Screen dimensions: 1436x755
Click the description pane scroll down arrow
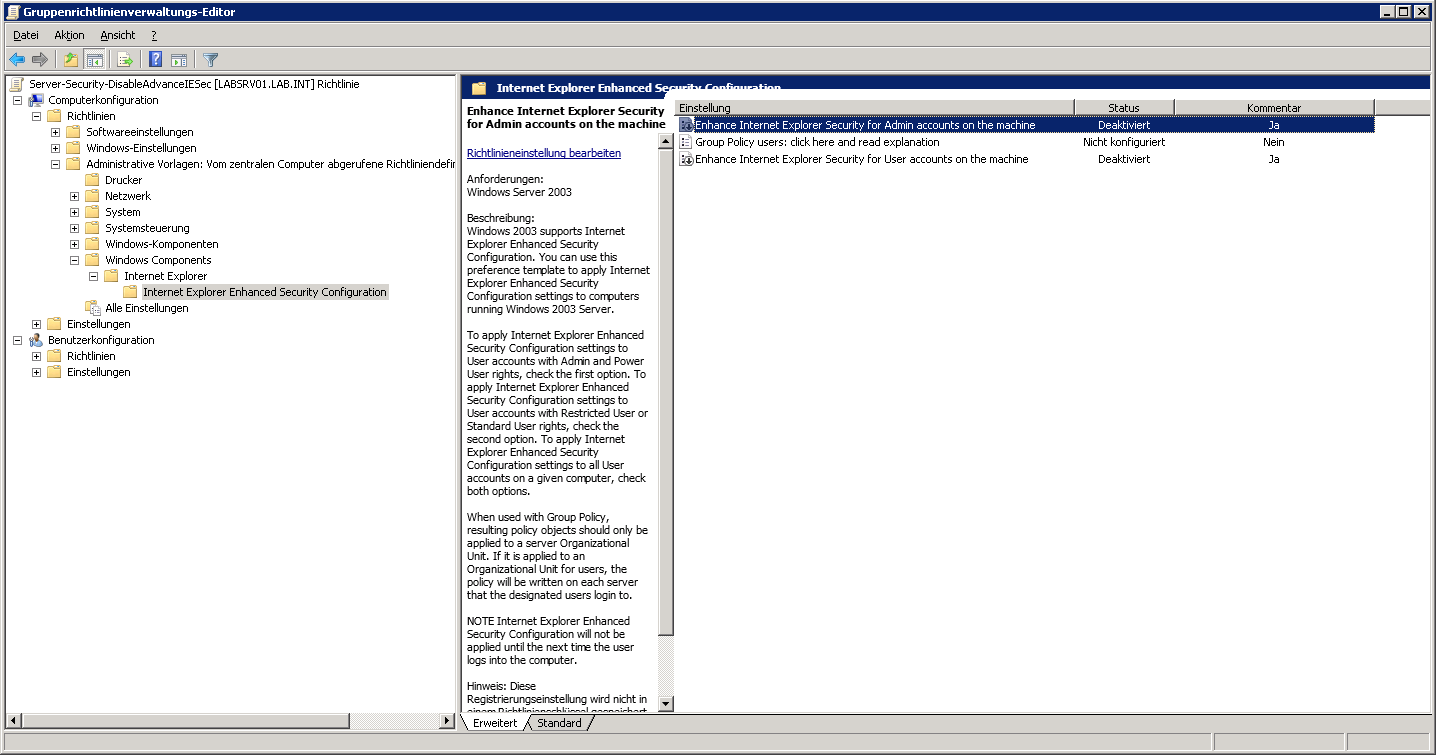pos(666,704)
